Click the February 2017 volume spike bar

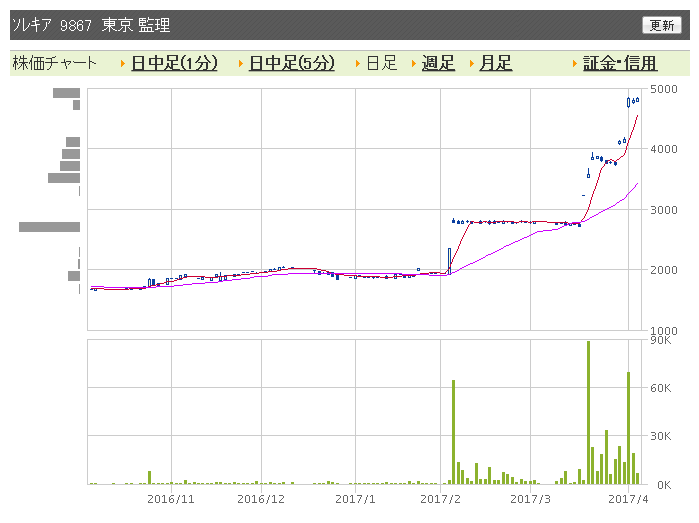453,432
